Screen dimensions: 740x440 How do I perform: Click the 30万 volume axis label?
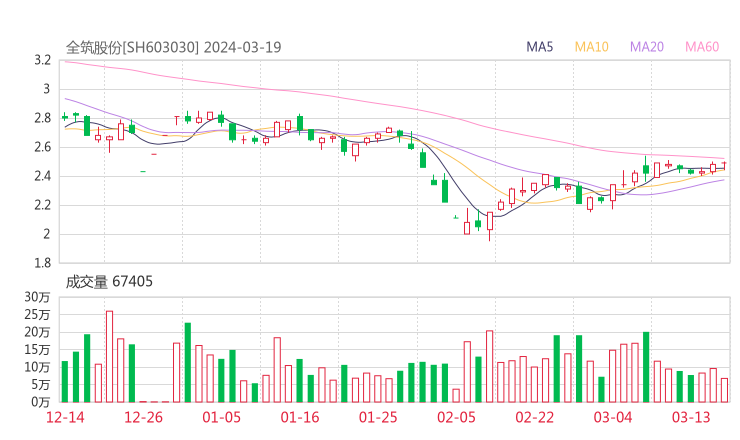pos(37,297)
